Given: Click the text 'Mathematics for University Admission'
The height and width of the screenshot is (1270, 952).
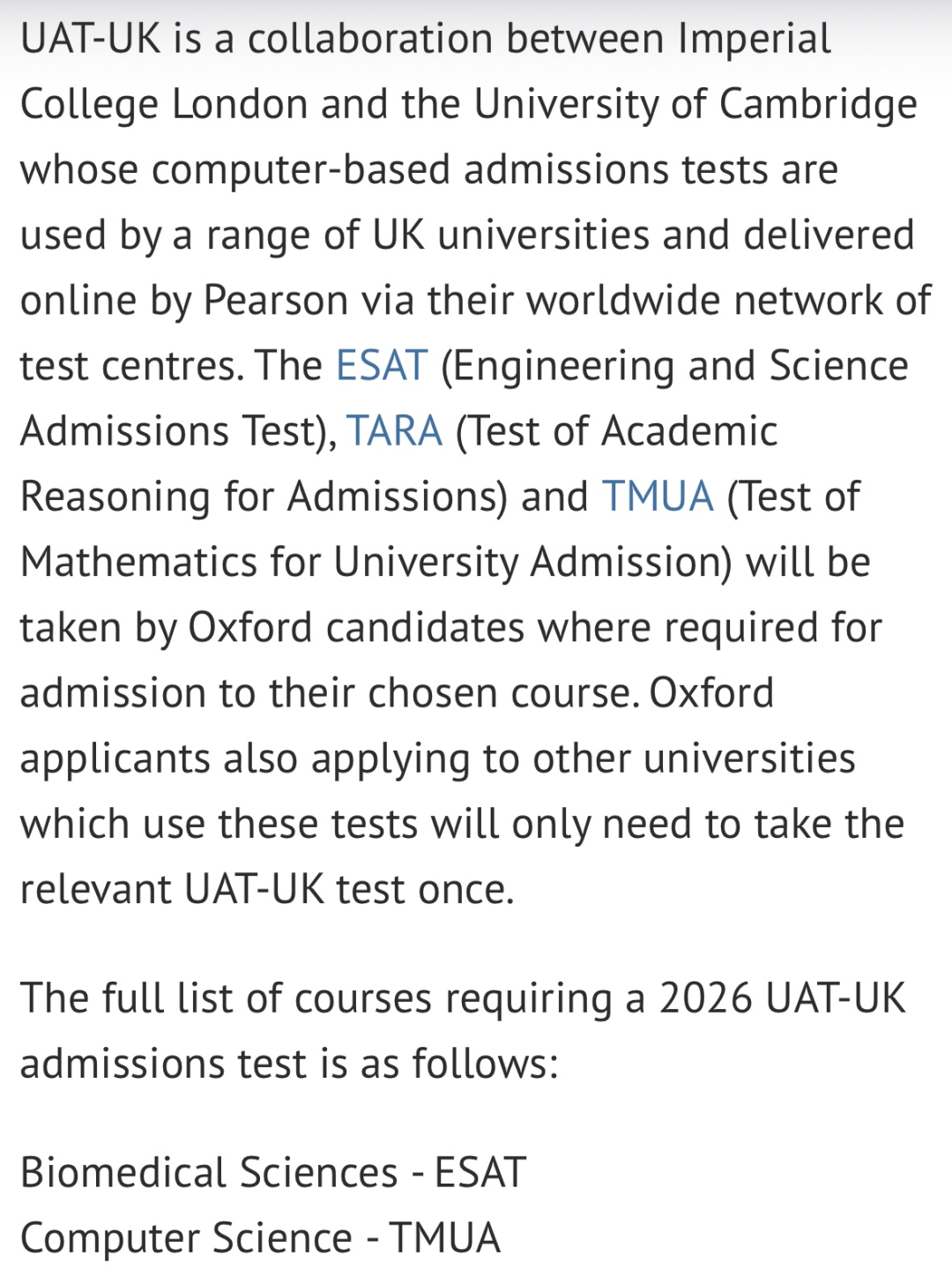Looking at the screenshot, I should pyautogui.click(x=374, y=562).
